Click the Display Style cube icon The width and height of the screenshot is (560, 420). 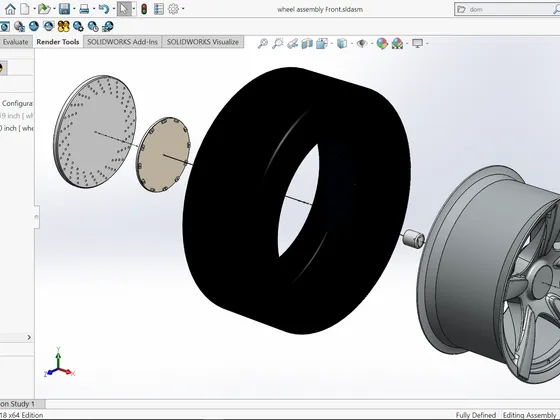tap(342, 44)
